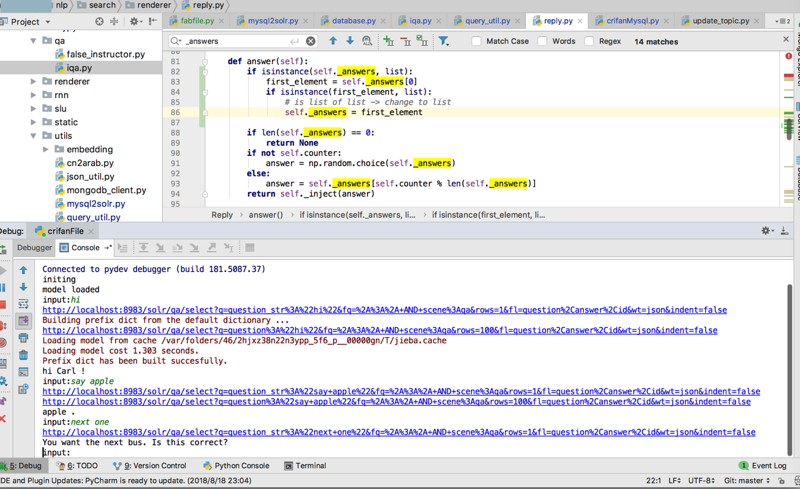Click the search filter funnel icon
Image resolution: width=800 pixels, height=489 pixels.
[443, 41]
